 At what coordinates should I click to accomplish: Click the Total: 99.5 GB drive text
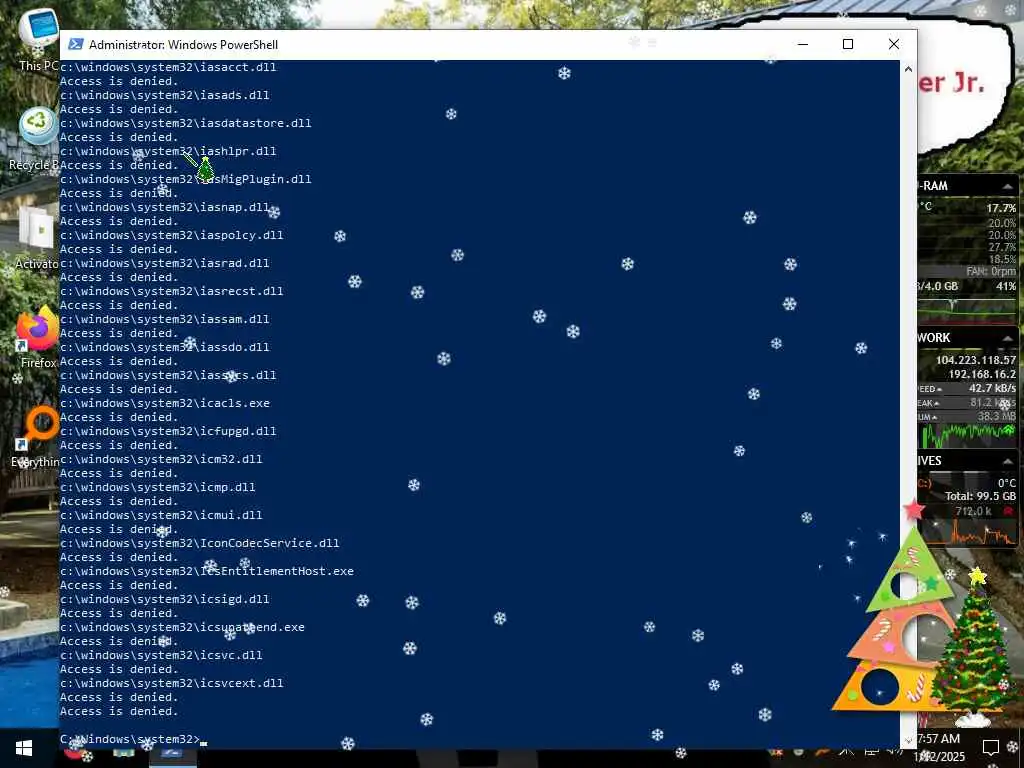(980, 496)
